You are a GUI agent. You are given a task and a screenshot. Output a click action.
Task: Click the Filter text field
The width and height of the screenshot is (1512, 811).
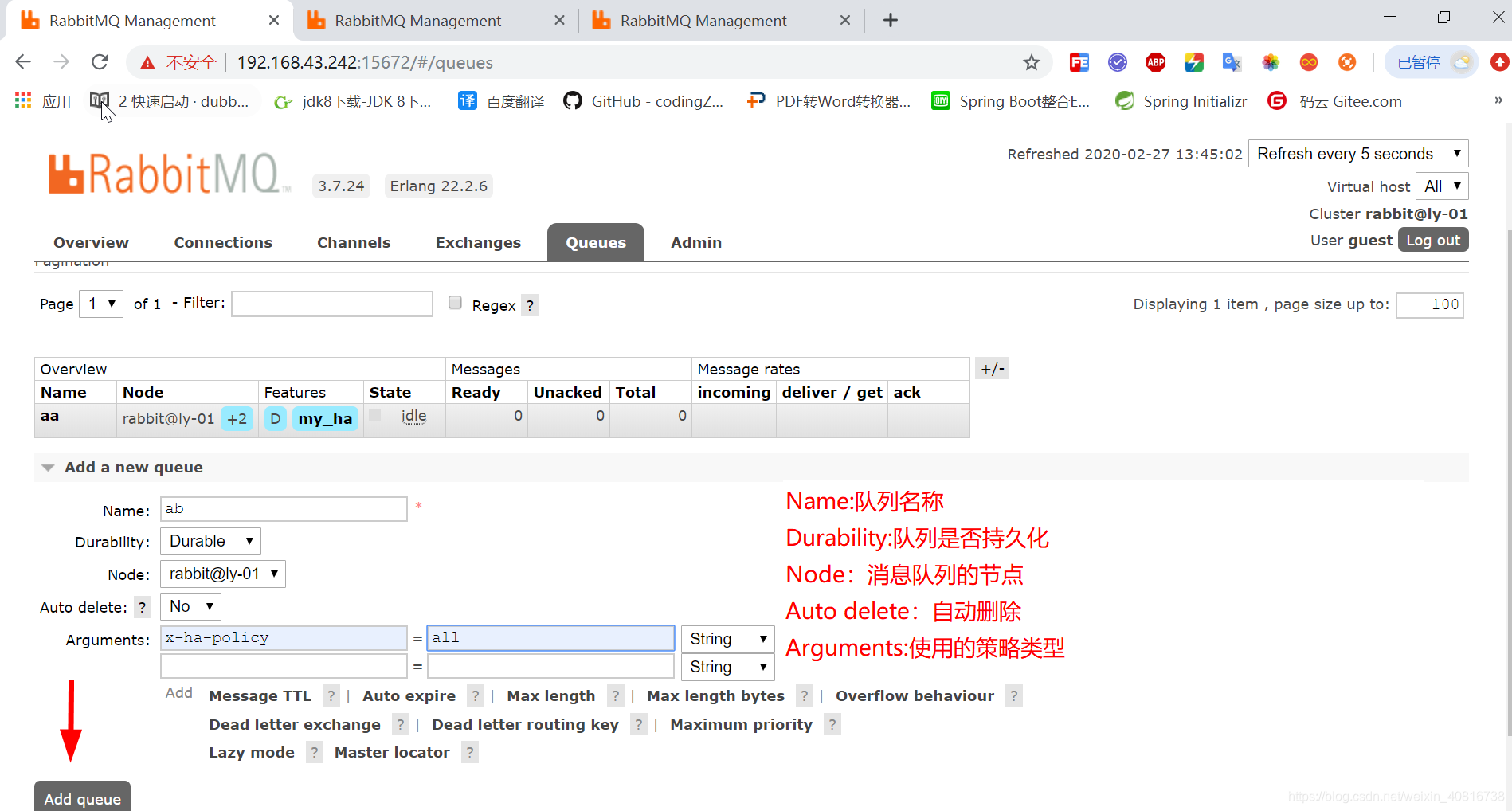tap(332, 304)
